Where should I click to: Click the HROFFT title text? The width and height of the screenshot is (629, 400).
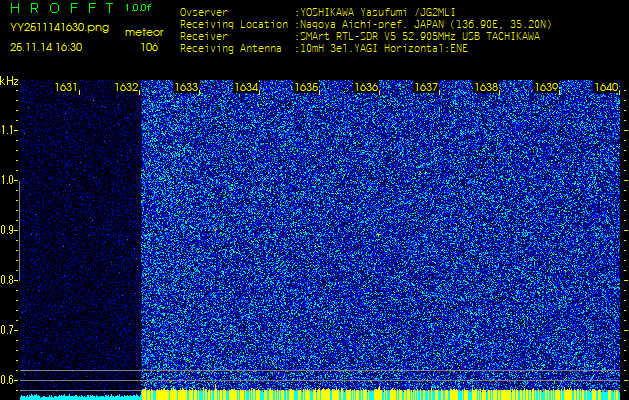coord(63,8)
